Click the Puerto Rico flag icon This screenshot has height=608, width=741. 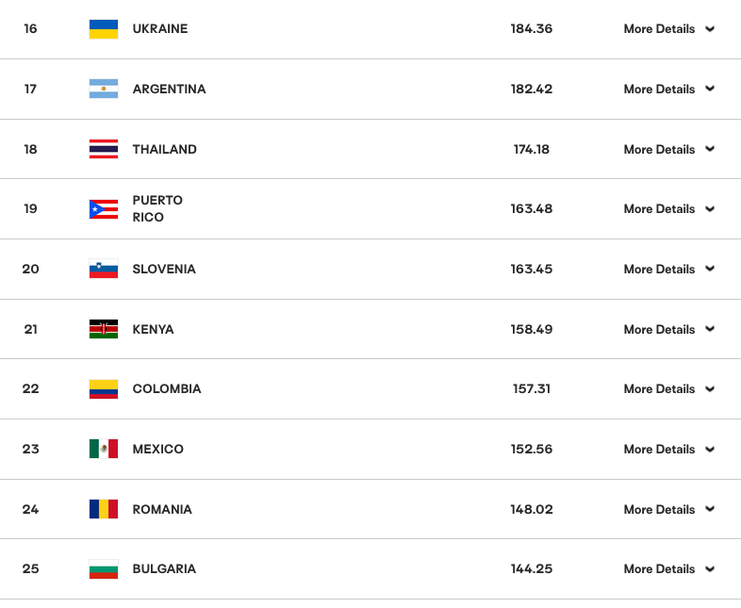(103, 209)
